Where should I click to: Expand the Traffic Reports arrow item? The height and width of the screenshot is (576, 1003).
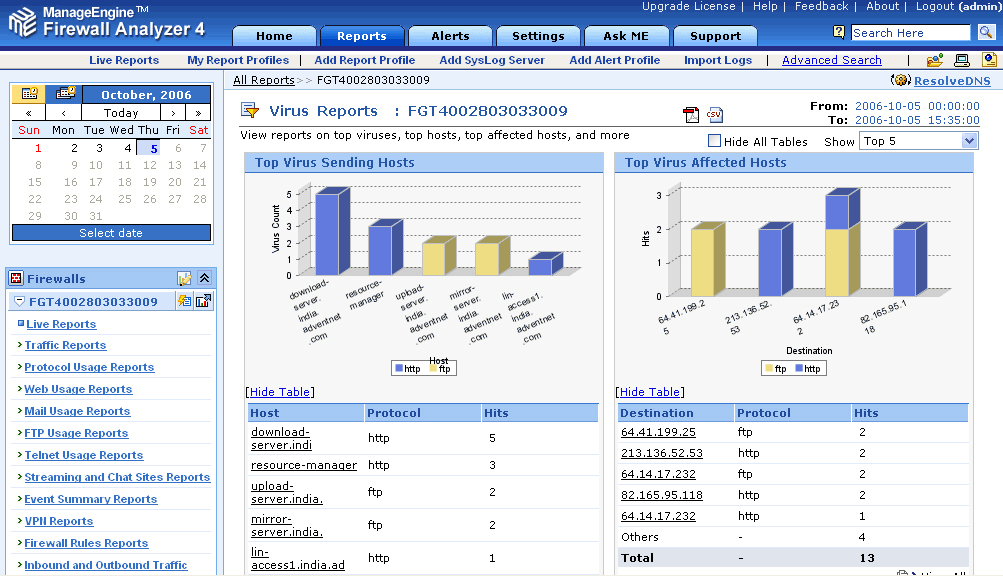(20, 345)
